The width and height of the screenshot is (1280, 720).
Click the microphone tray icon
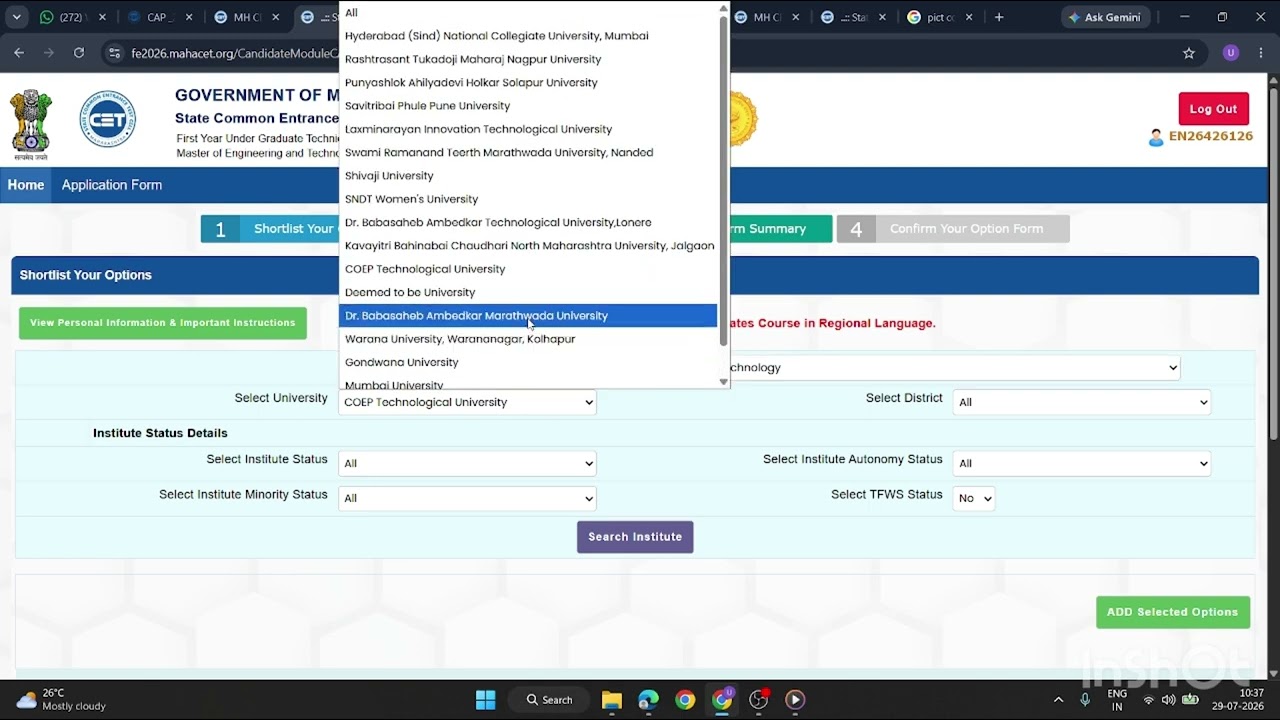(x=1085, y=700)
